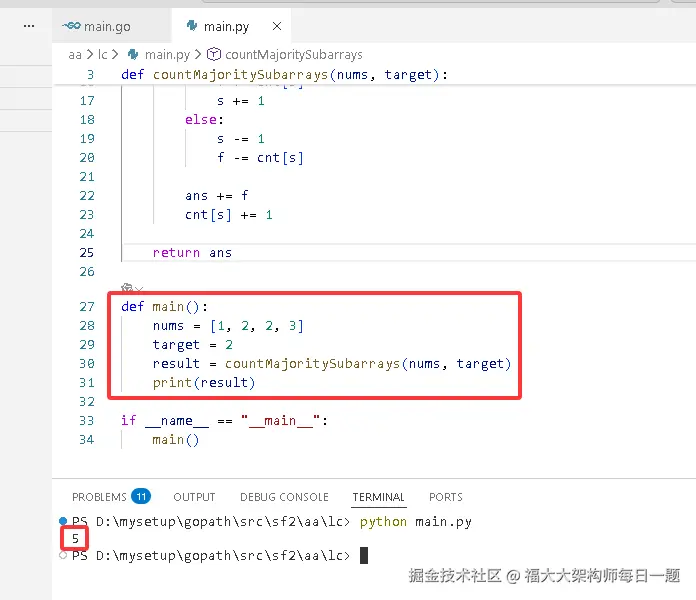Open the PROBLEMS panel tab

[99, 497]
